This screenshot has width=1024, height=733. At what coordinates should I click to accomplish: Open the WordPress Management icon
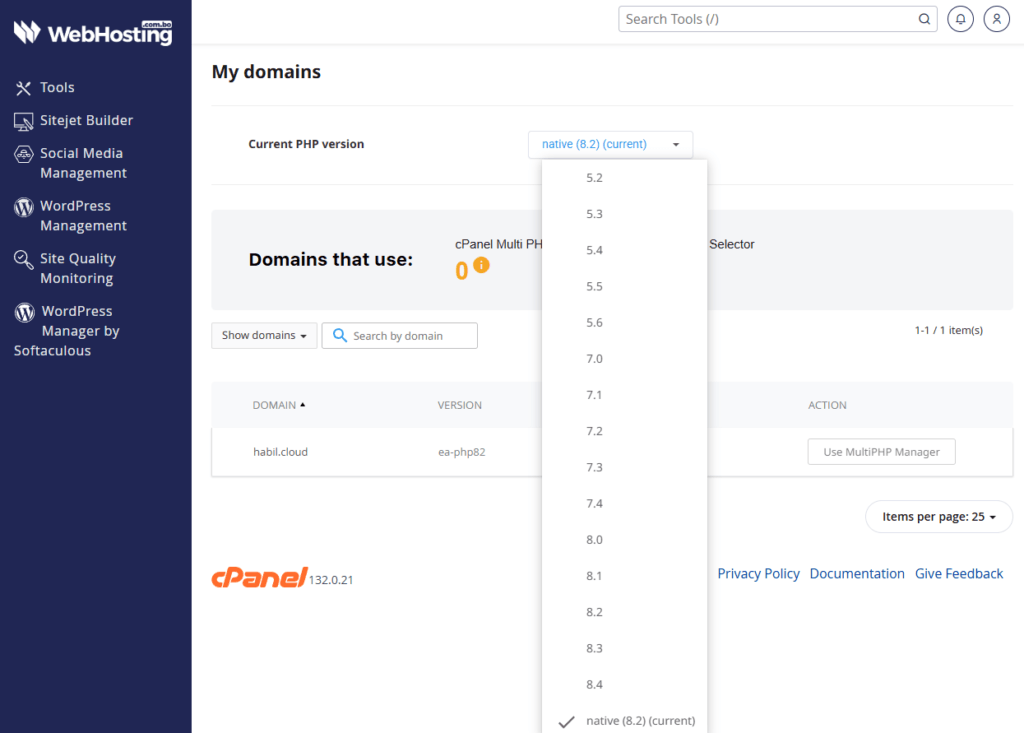click(24, 207)
